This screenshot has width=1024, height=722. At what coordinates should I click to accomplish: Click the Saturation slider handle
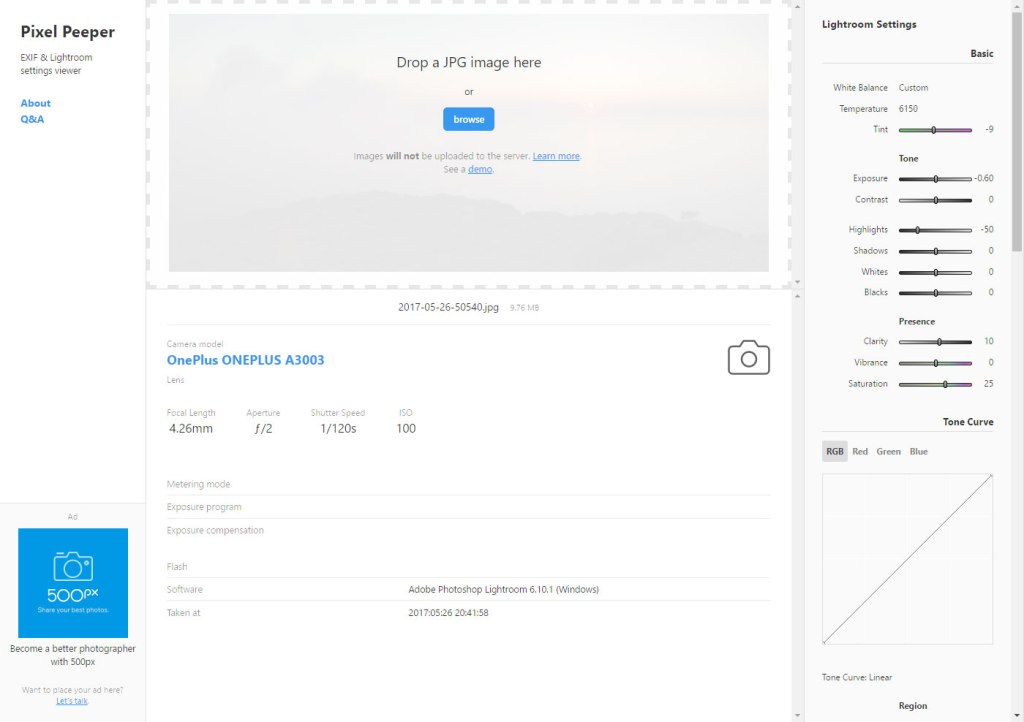(x=945, y=384)
